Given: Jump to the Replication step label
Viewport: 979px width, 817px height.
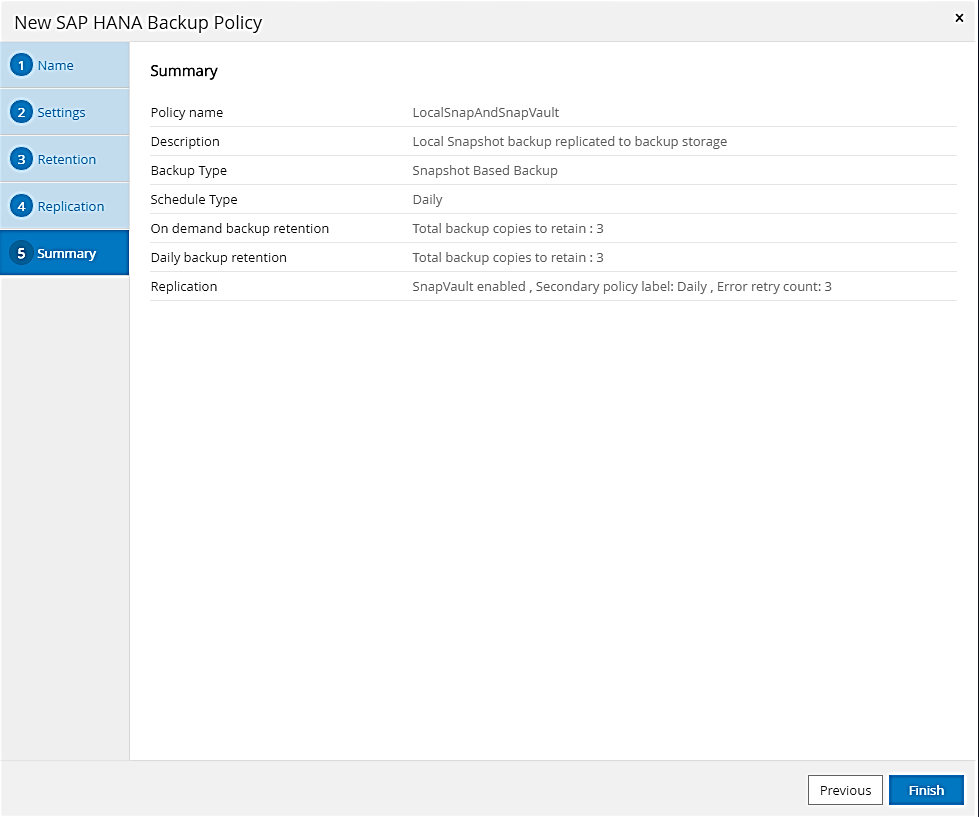Looking at the screenshot, I should coord(71,207).
